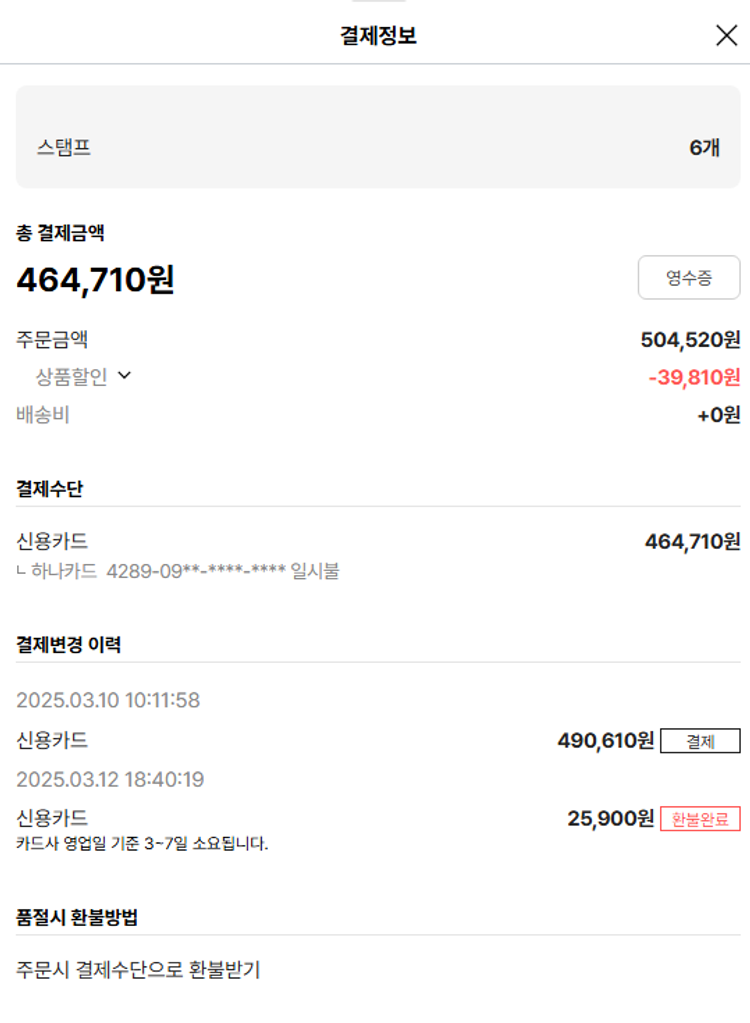Click the 결제변경 이력 section heading
Screen dimensions: 750x1023
69,645
